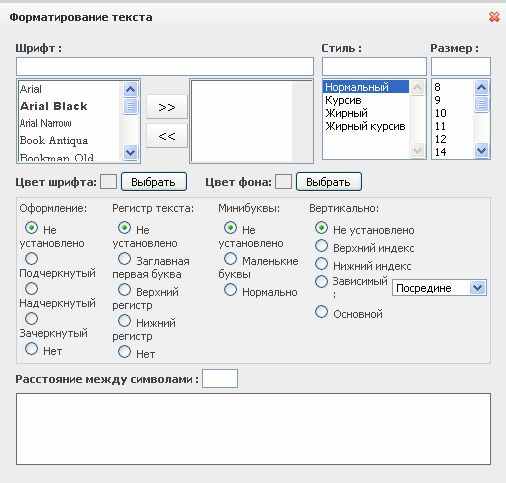
Task: Select the Зачеркнутый radio button
Action: click(x=31, y=319)
